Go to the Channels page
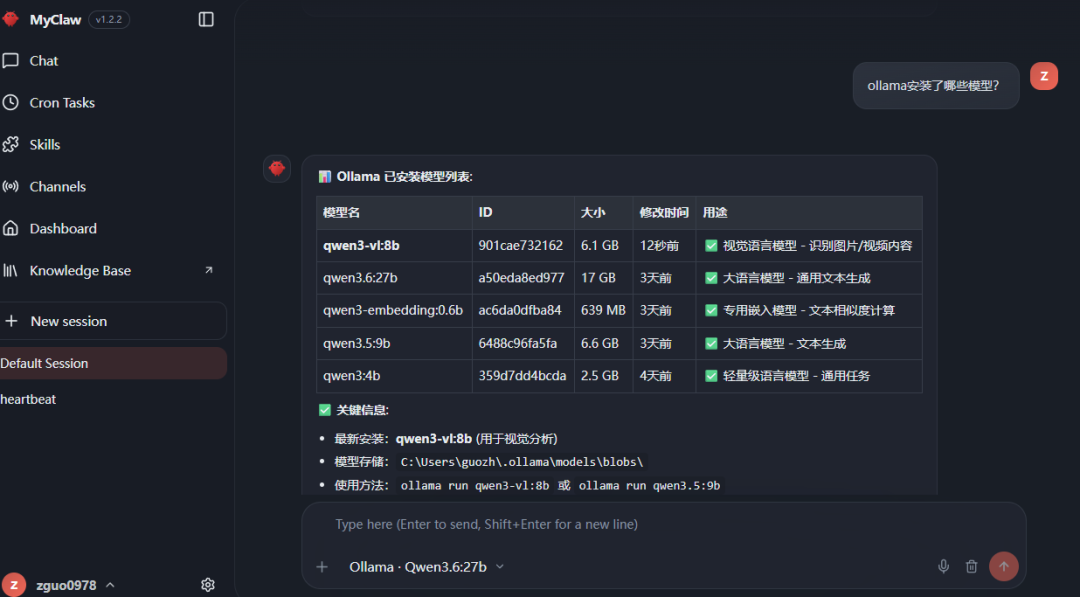This screenshot has width=1080, height=597. 58,187
